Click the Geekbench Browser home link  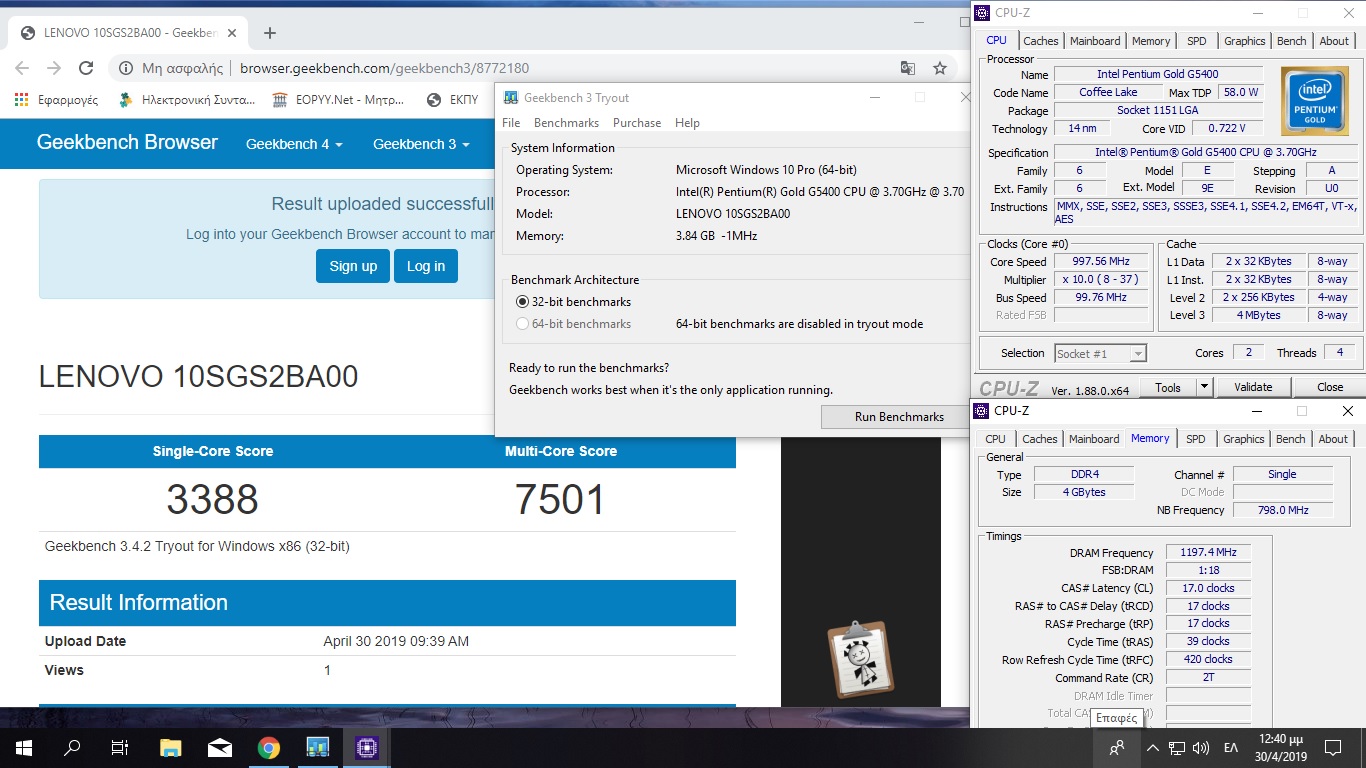click(127, 142)
